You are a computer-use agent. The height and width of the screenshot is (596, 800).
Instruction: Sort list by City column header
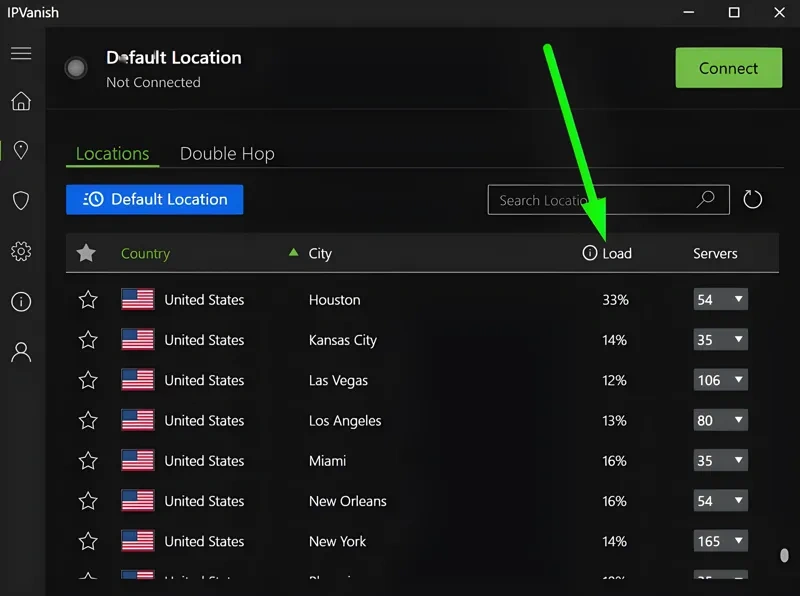[320, 254]
